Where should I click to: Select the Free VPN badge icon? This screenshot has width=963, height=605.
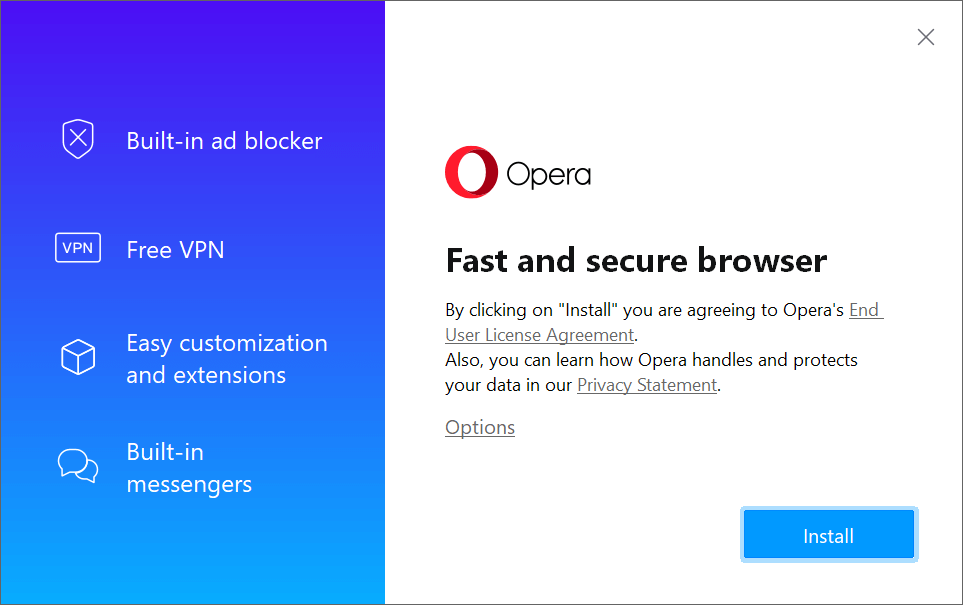[78, 247]
